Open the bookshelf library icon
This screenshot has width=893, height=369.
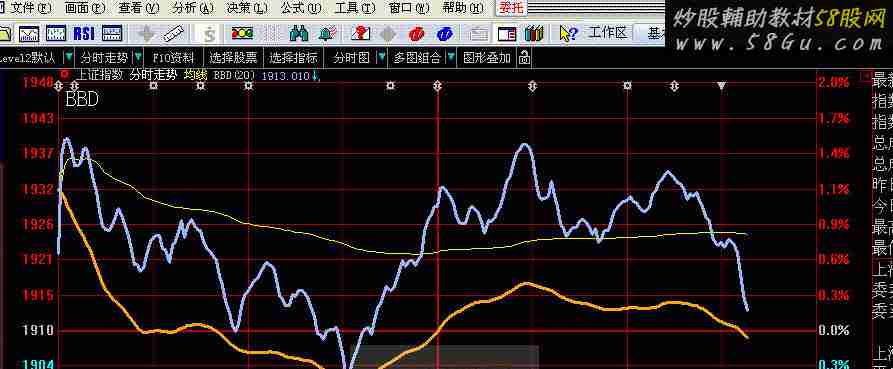pyautogui.click(x=534, y=34)
